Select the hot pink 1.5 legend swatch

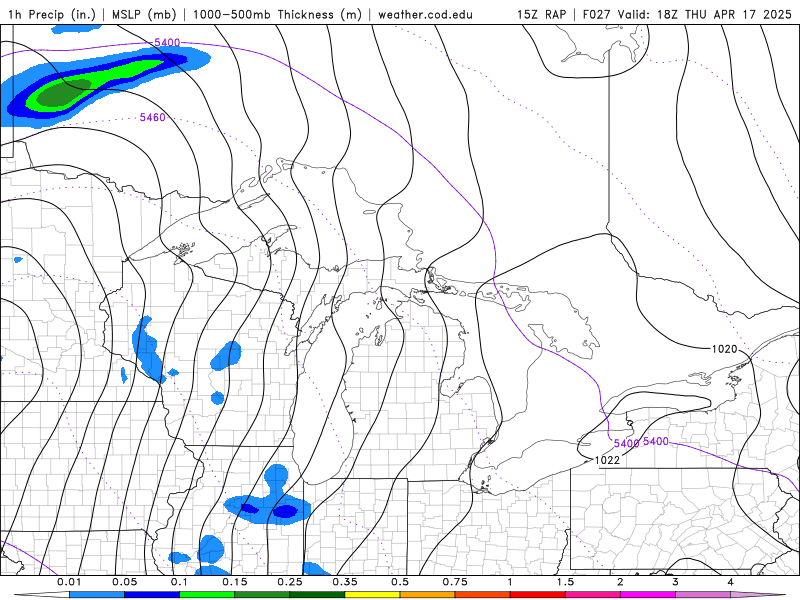[592, 595]
